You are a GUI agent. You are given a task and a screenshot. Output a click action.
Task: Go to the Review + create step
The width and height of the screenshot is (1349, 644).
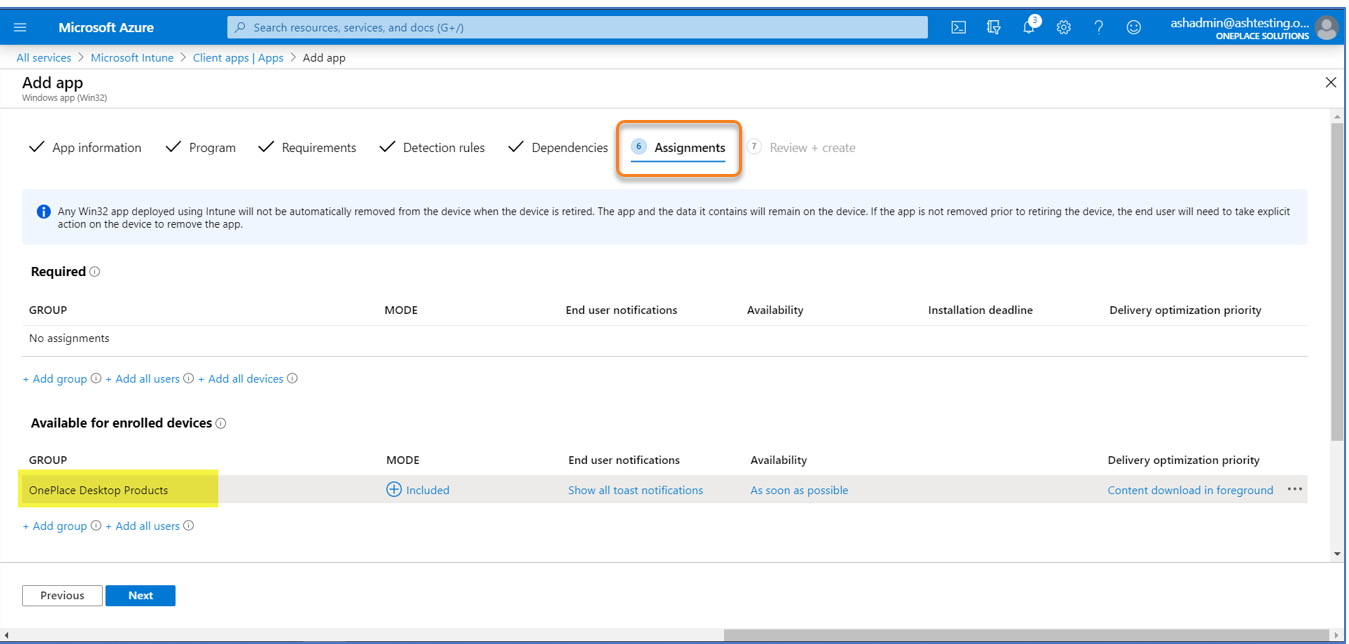click(x=801, y=147)
